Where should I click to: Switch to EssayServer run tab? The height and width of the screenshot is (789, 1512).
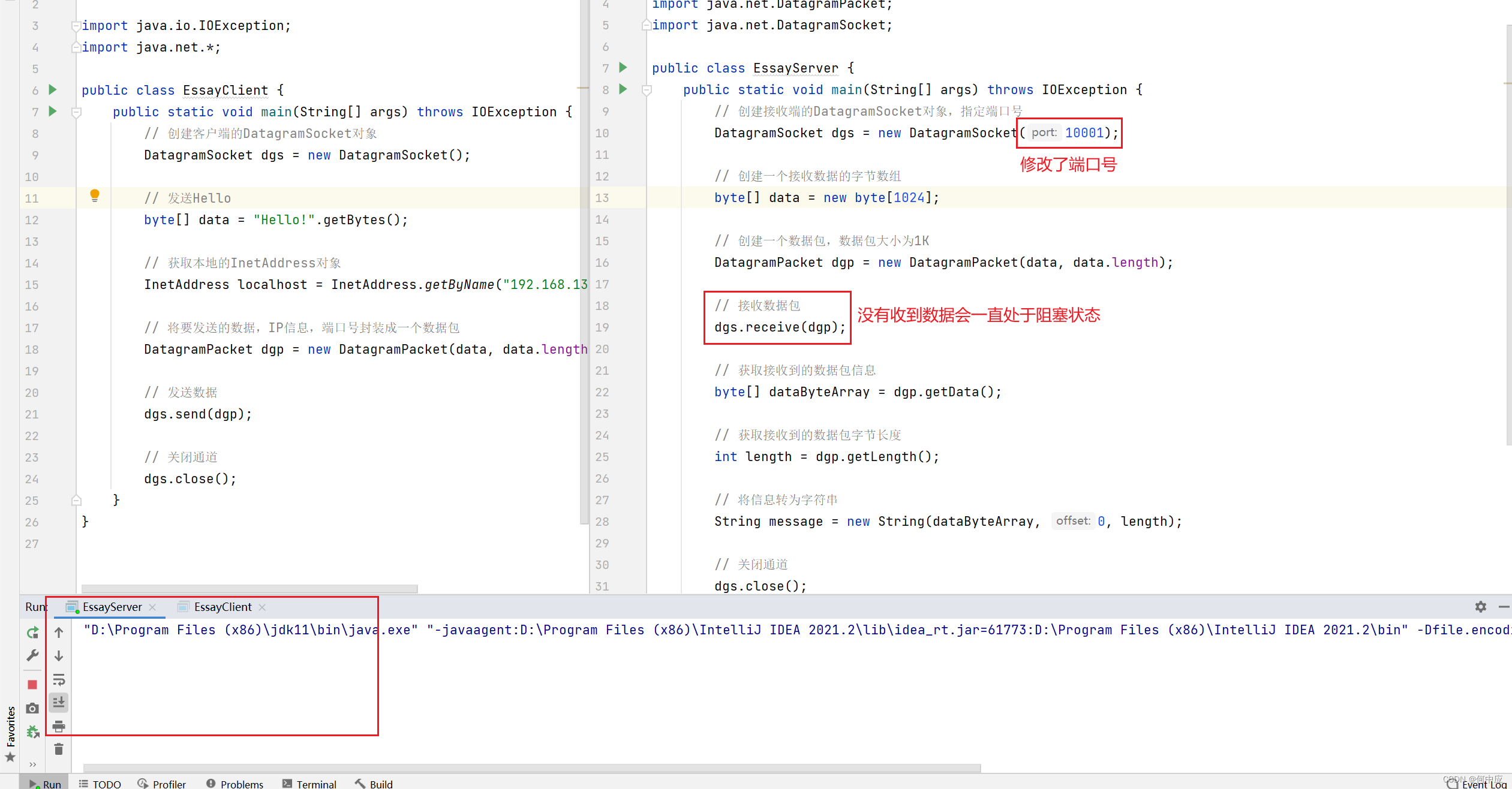coord(112,607)
